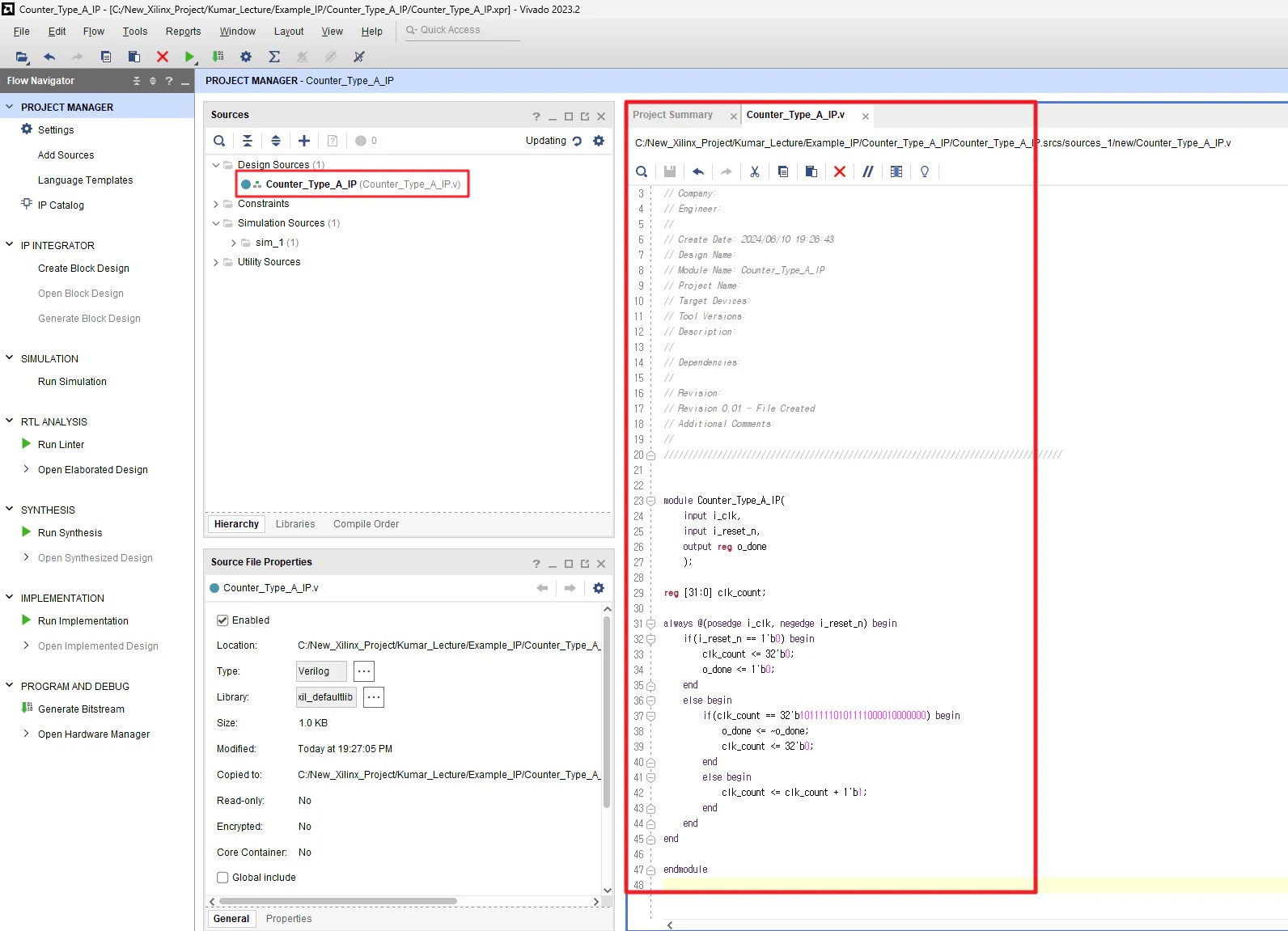Open Source File Properties settings gear
The height and width of the screenshot is (931, 1288).
point(599,588)
